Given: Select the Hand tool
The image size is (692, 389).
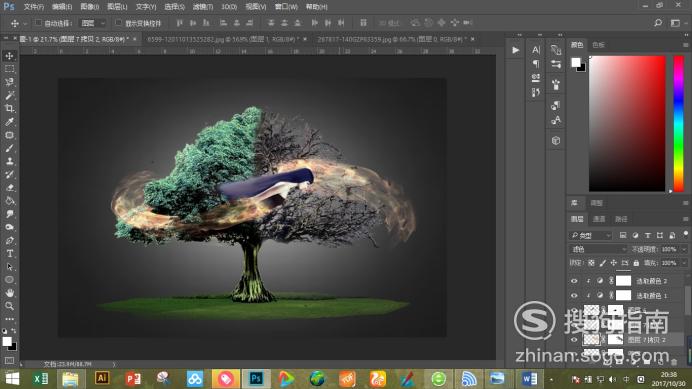Looking at the screenshot, I should [9, 293].
